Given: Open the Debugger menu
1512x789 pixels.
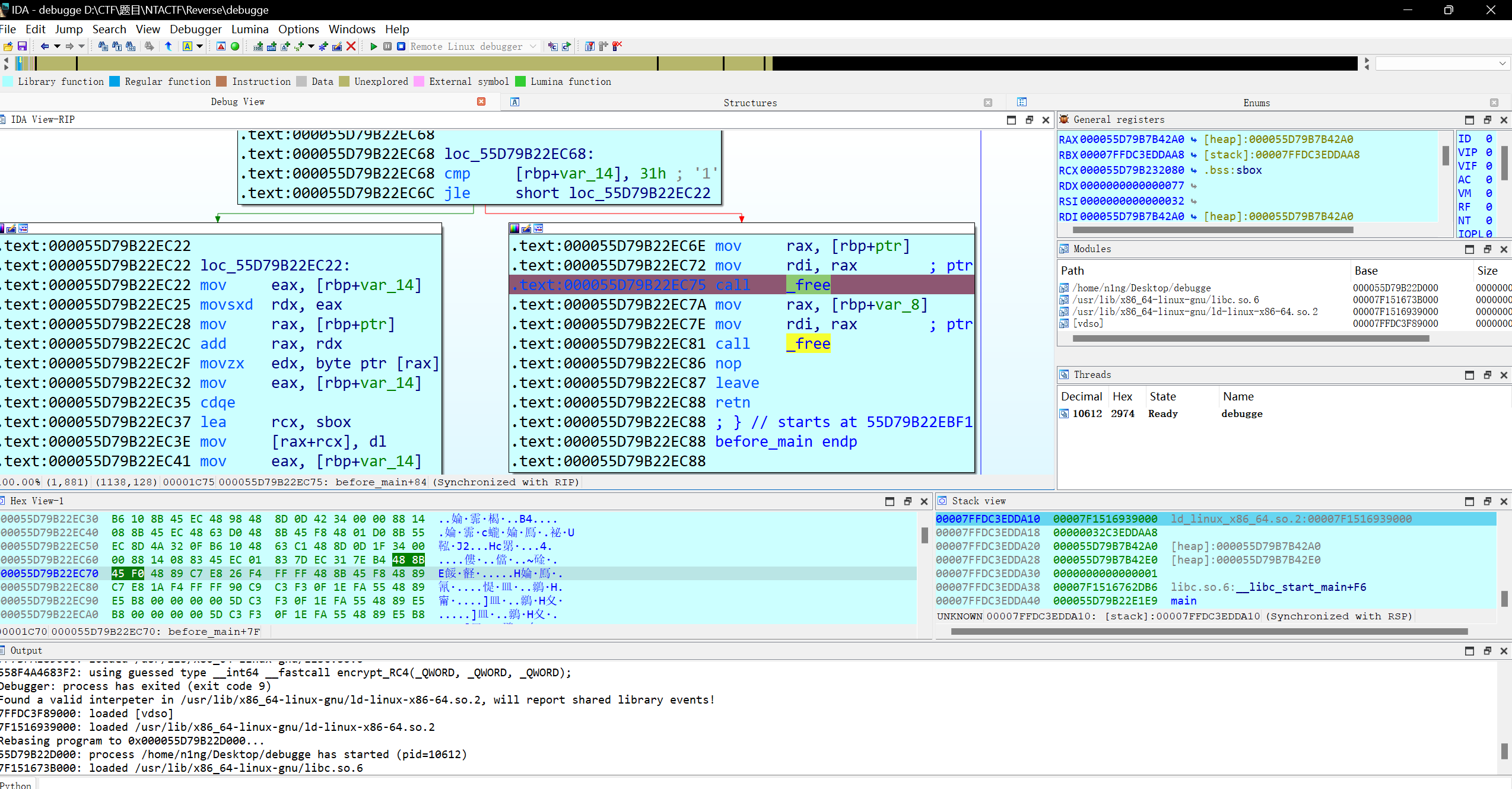Looking at the screenshot, I should tap(196, 29).
